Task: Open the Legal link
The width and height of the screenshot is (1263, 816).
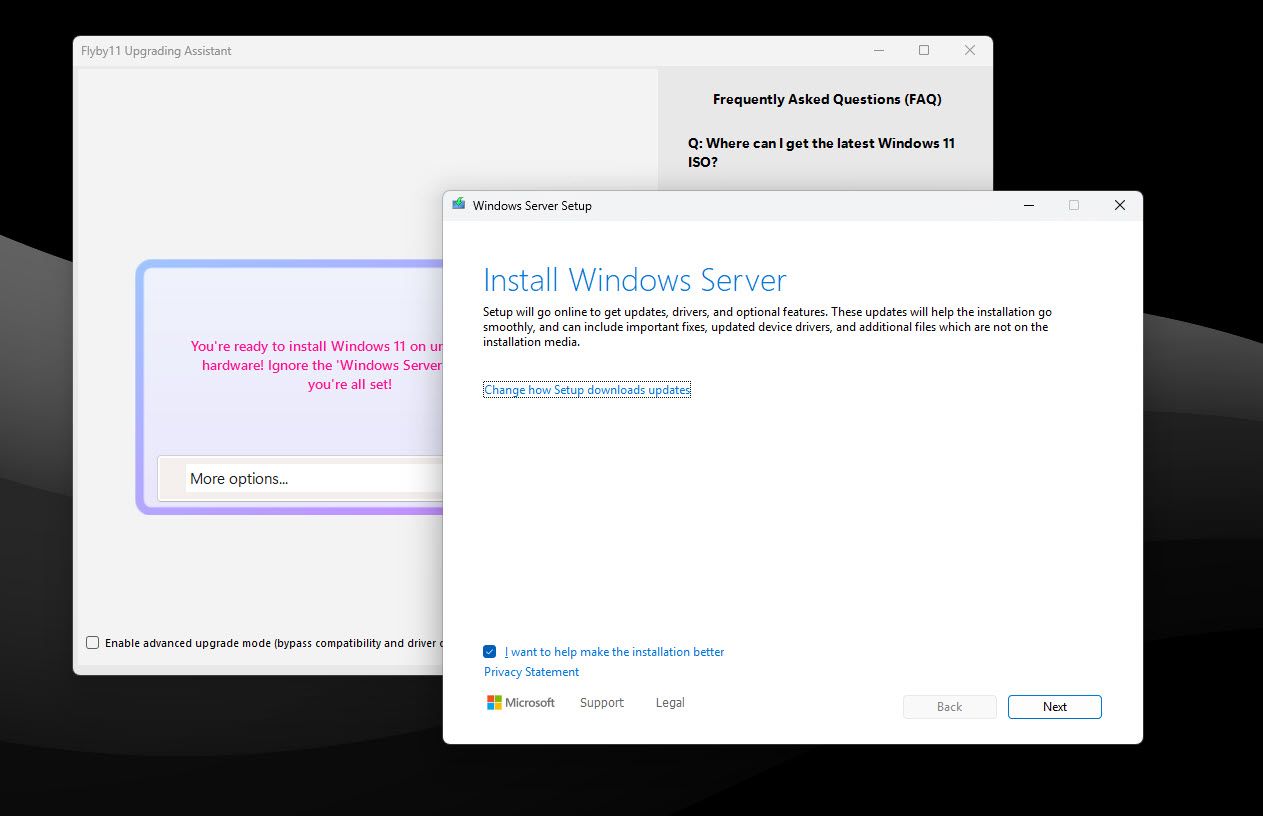Action: 670,703
